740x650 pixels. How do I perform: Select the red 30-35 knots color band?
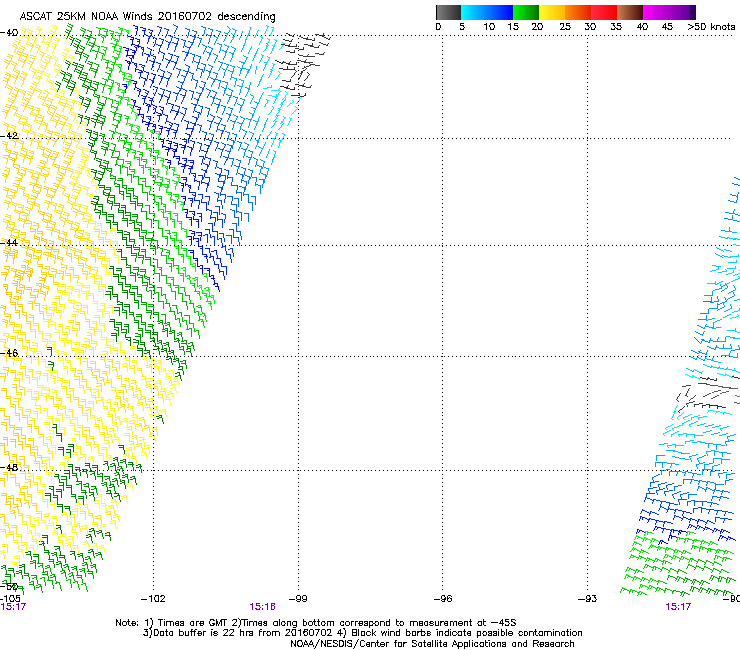[x=604, y=12]
